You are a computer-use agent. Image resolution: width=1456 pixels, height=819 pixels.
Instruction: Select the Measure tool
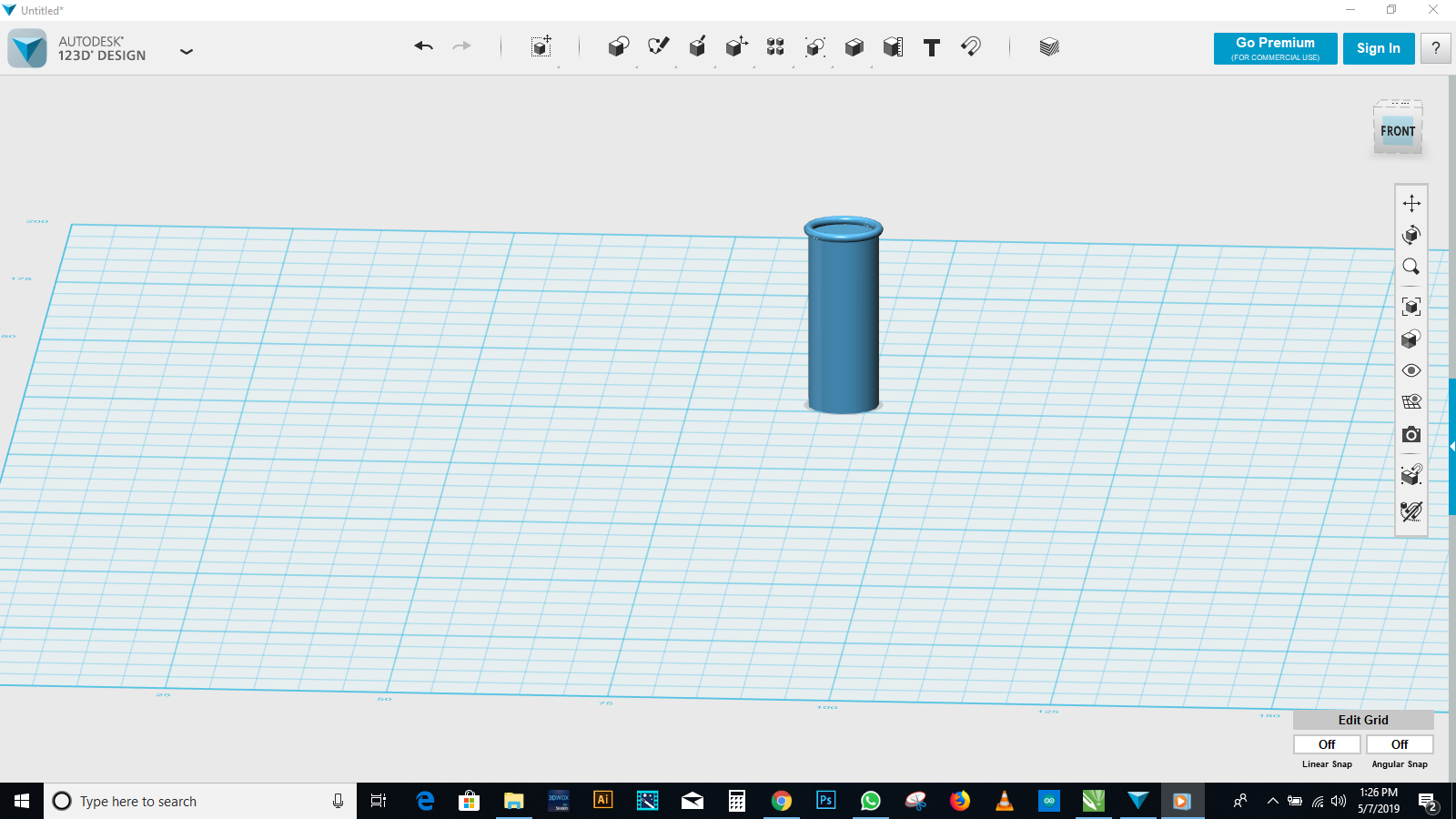point(893,47)
